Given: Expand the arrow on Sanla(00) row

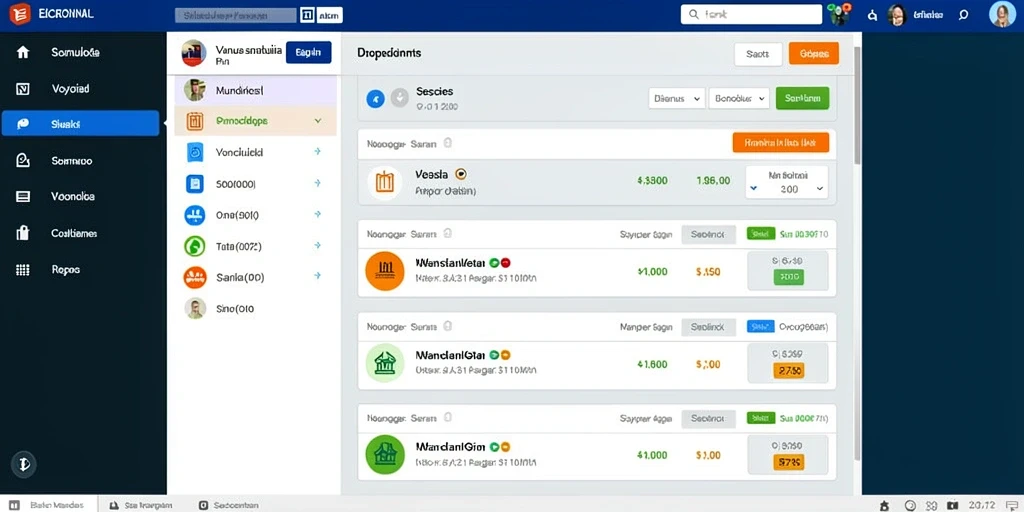Looking at the screenshot, I should point(317,276).
